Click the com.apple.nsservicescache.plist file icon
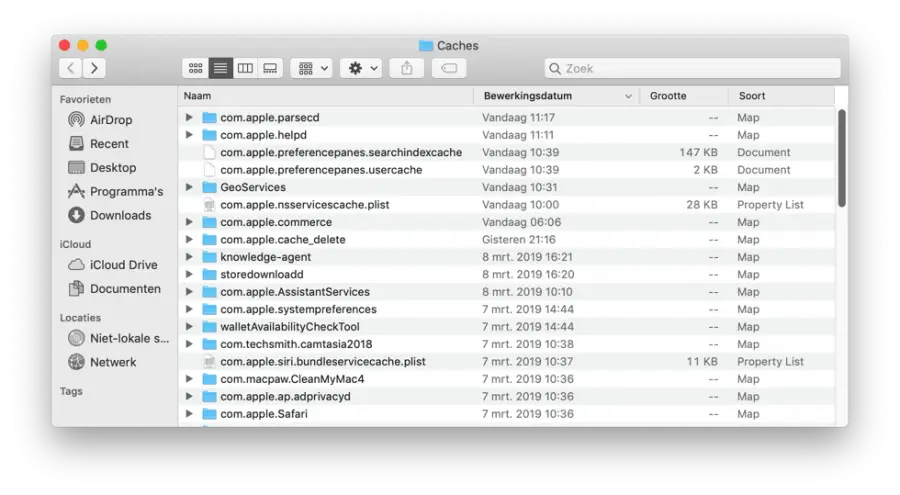The width and height of the screenshot is (900, 495). click(x=210, y=204)
